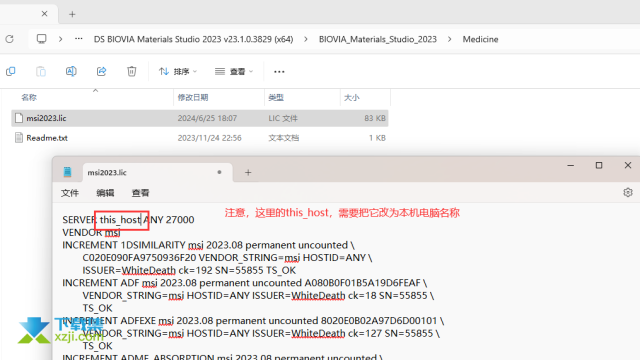Open the 文件 menu in Notepad
Screen dimensions: 640x360
pos(70,193)
